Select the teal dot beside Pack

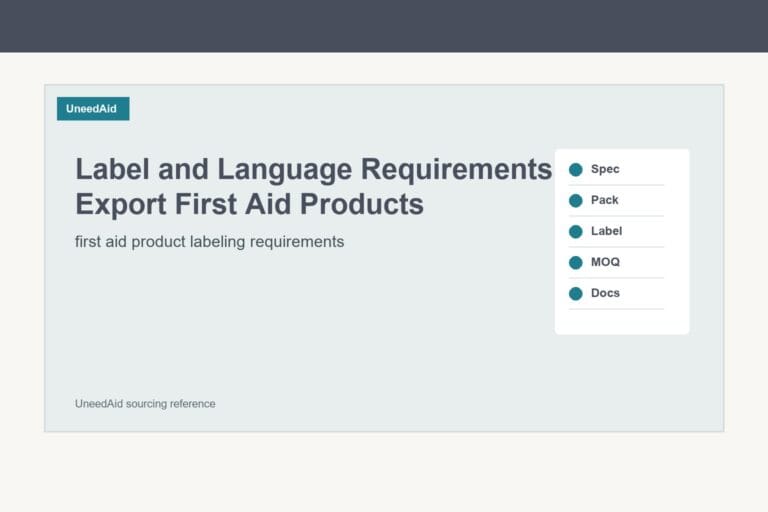click(576, 200)
